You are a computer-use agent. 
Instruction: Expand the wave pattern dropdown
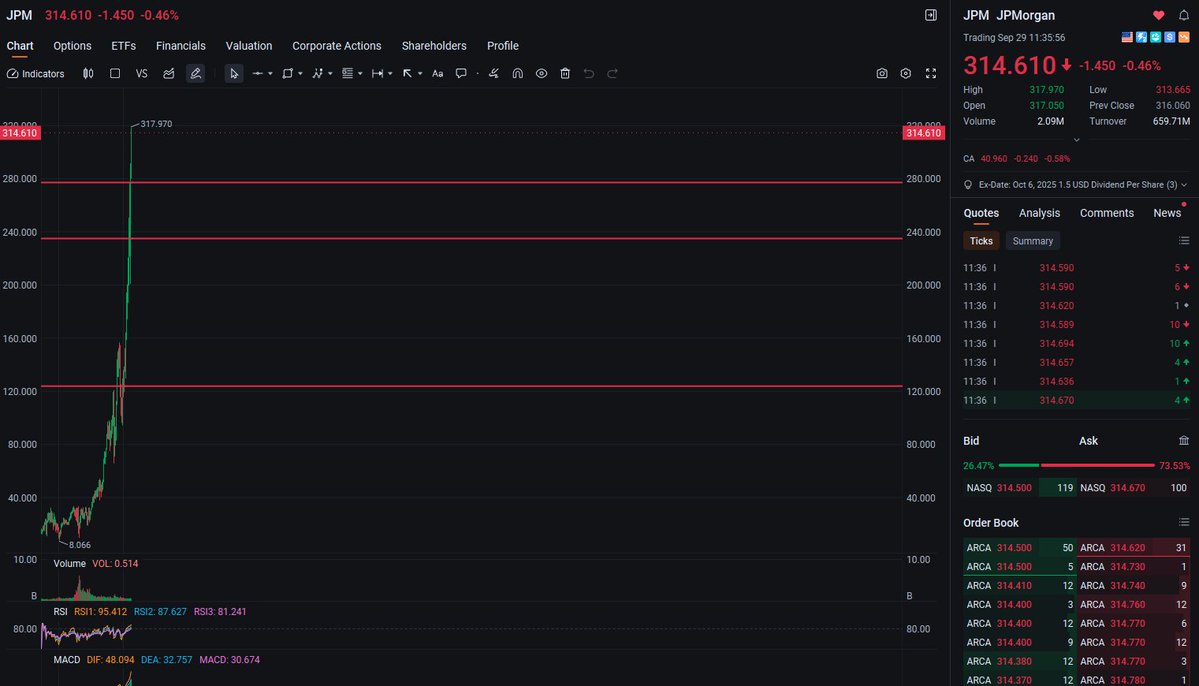330,74
